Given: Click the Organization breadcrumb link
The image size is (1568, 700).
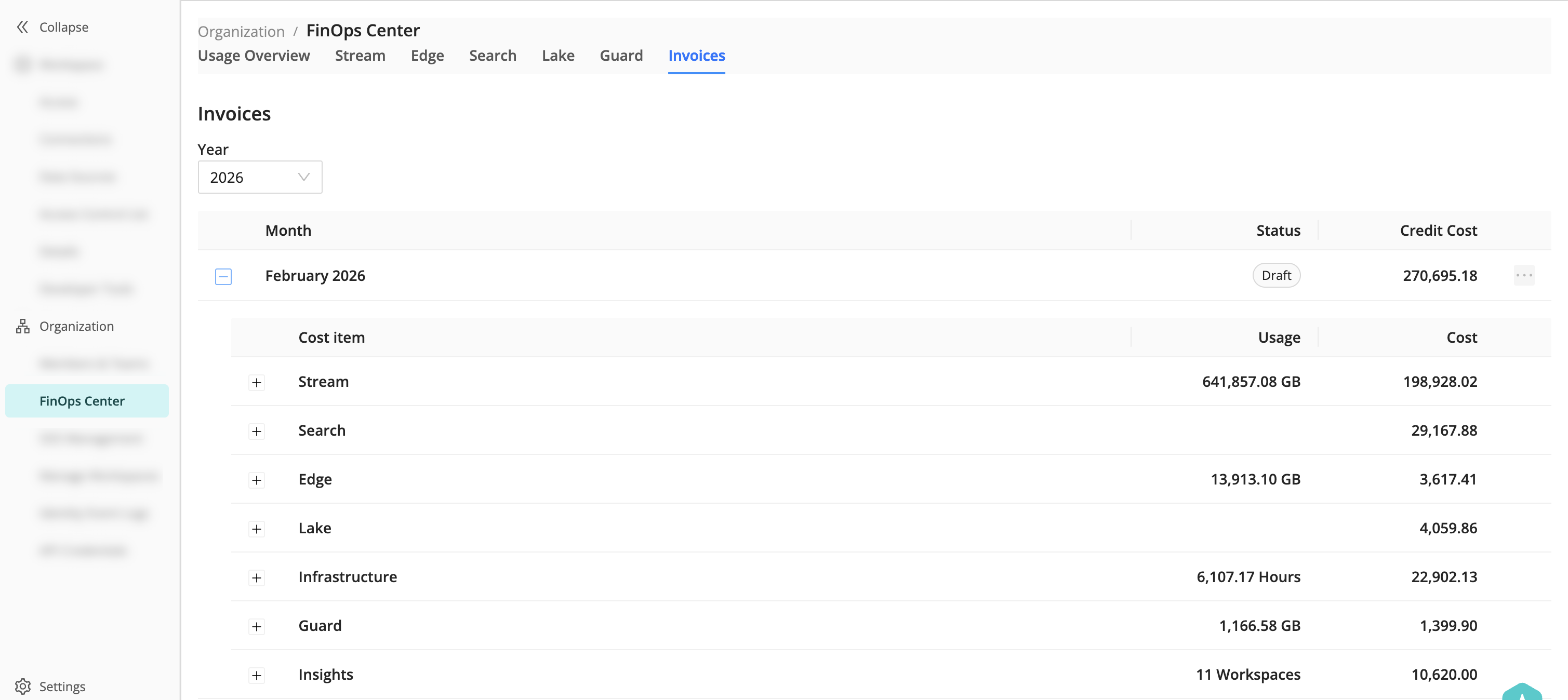Looking at the screenshot, I should [241, 32].
